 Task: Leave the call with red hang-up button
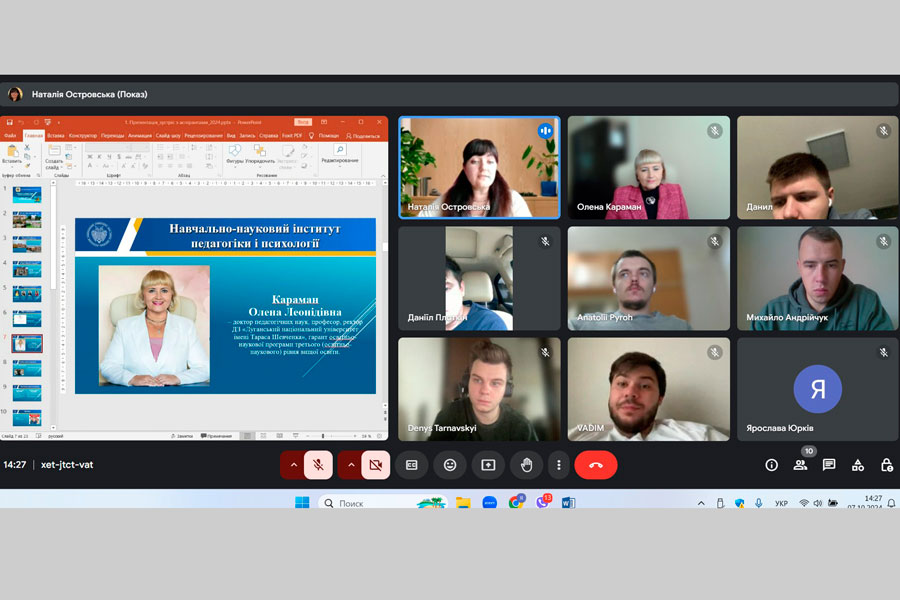[596, 465]
